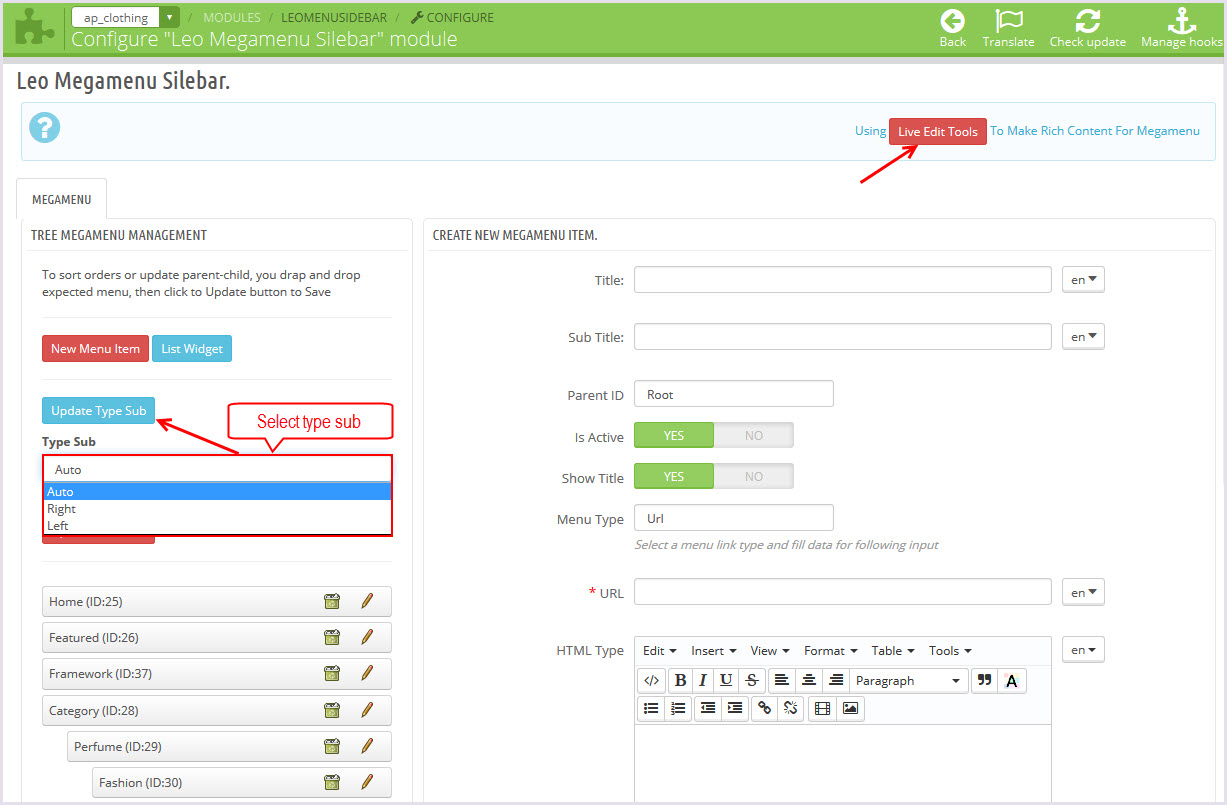Select the highlighted Auto option in list
The height and width of the screenshot is (805, 1227).
click(x=217, y=491)
